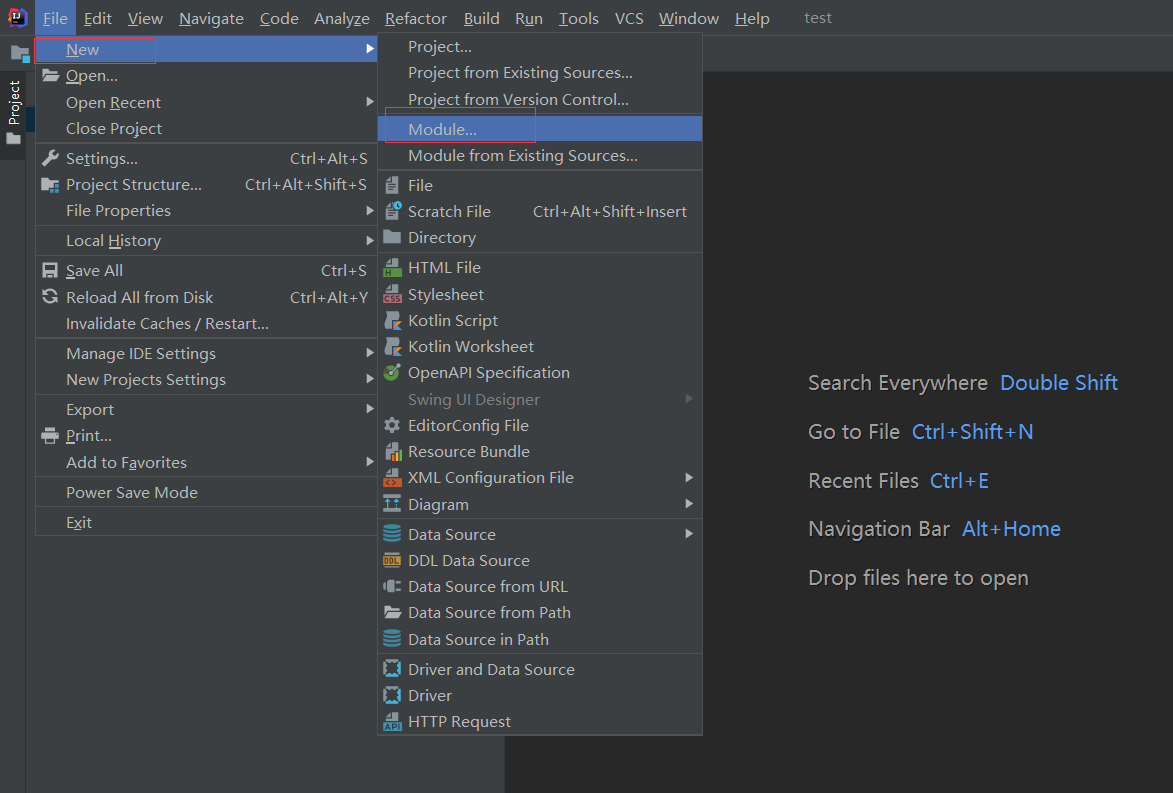The height and width of the screenshot is (793, 1173).
Task: Select Invalidate Caches / Restart...
Action: [x=167, y=324]
